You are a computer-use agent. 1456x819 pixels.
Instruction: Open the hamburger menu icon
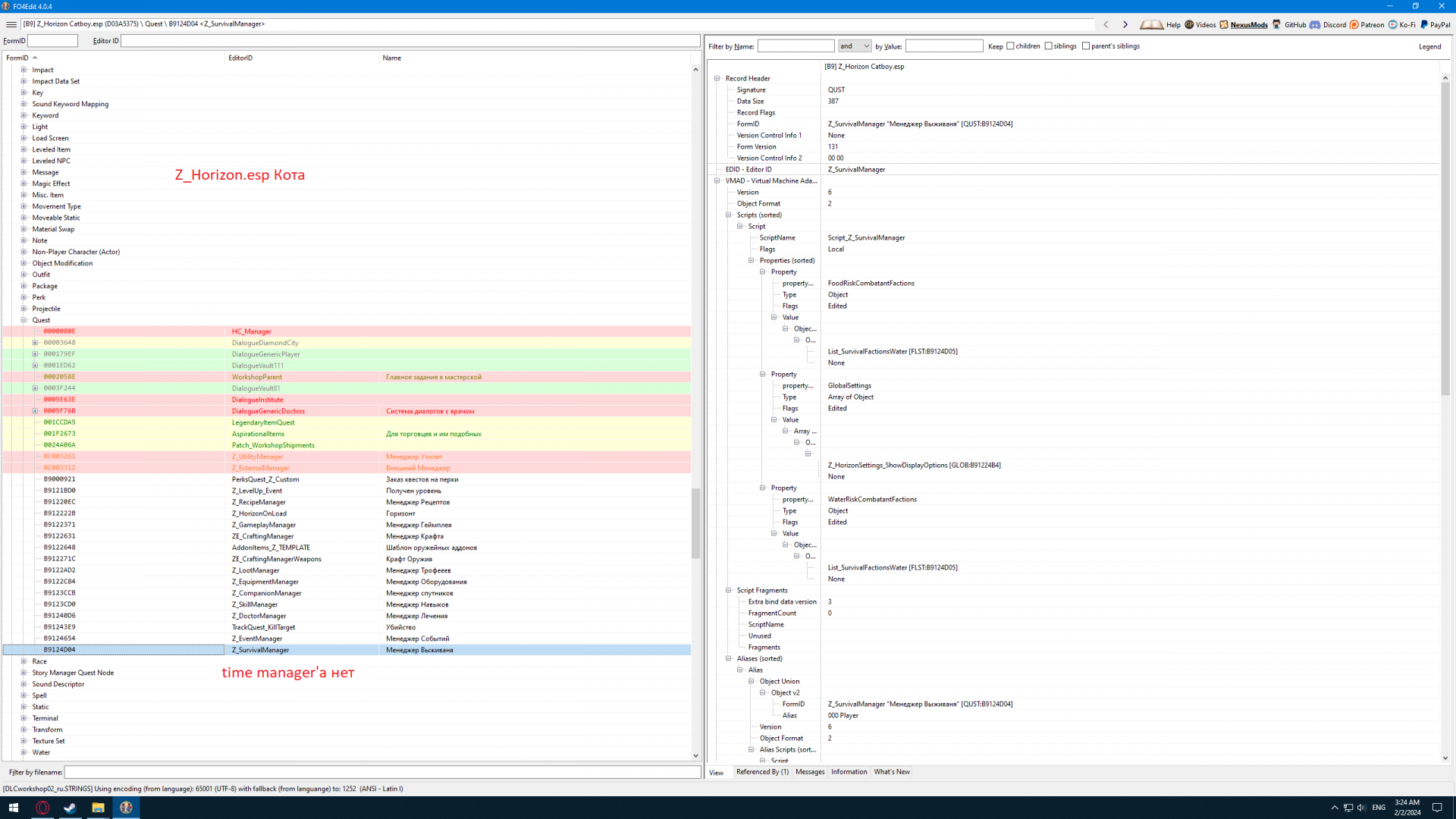(x=11, y=24)
